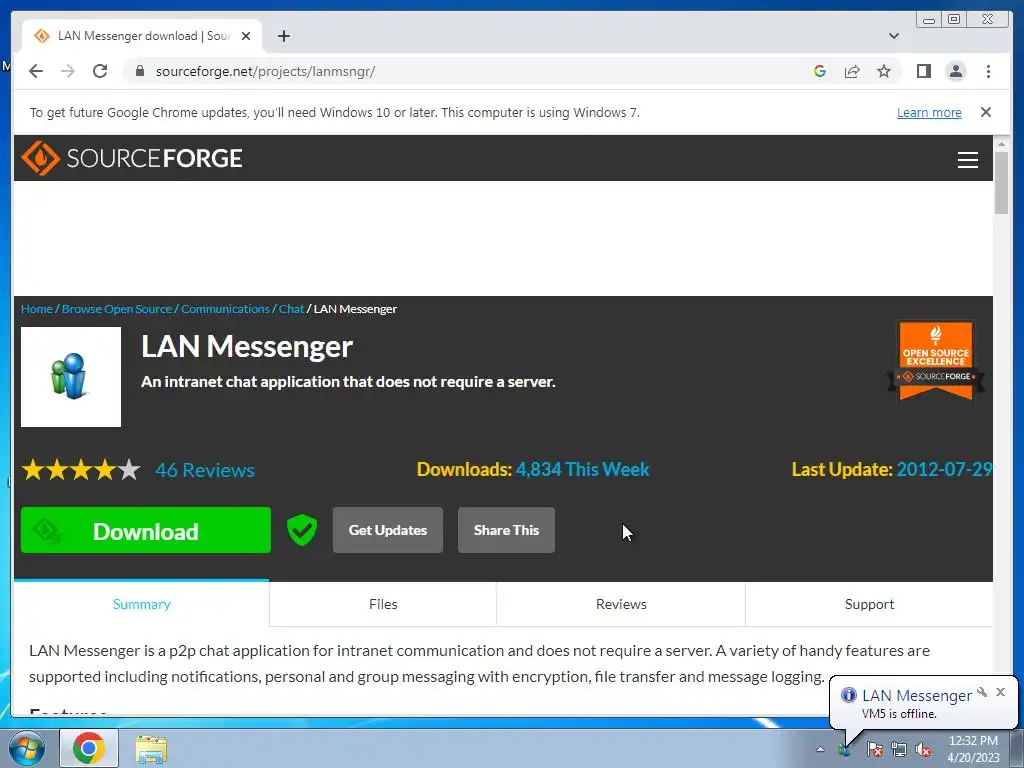Click the 2012-07-29 last update date

pos(944,470)
